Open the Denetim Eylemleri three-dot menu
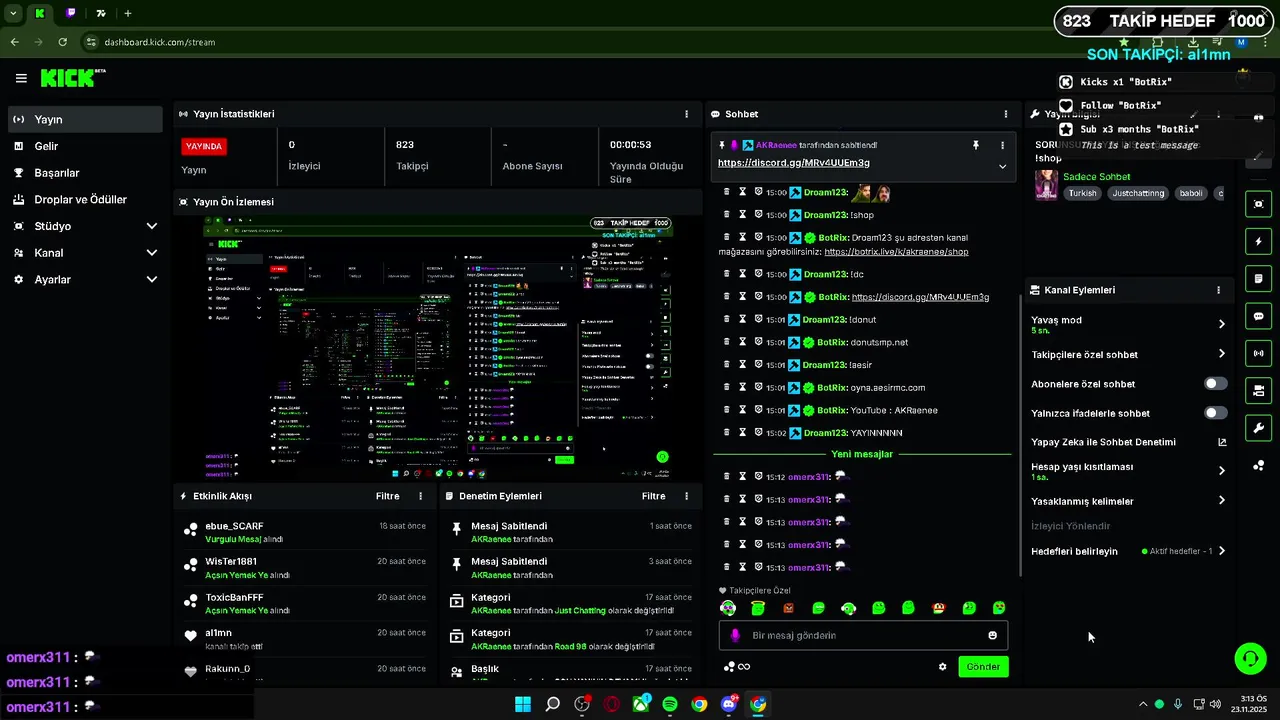The image size is (1280, 720). [686, 496]
